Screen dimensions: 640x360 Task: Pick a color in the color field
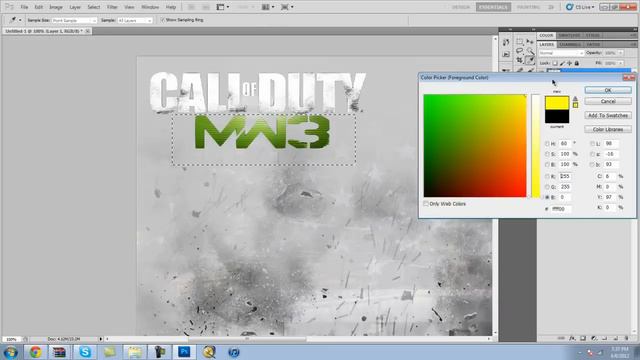click(x=475, y=146)
